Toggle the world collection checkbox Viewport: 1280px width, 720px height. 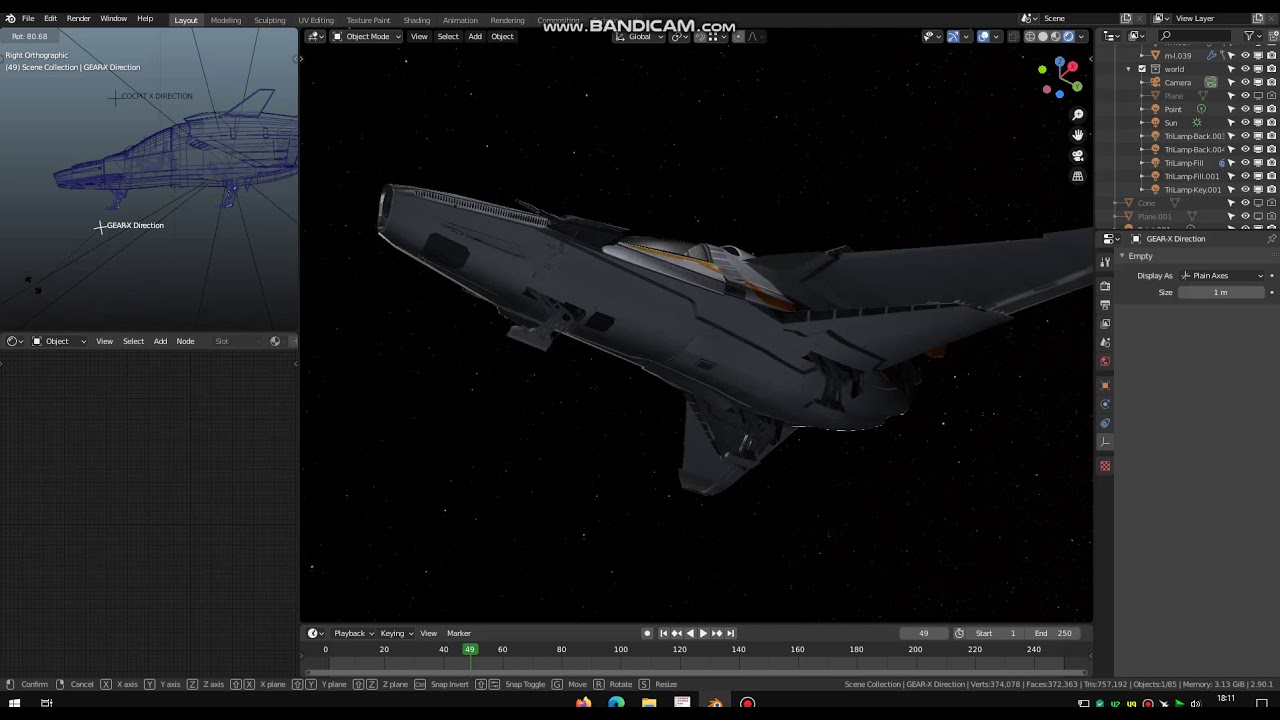pyautogui.click(x=1142, y=69)
